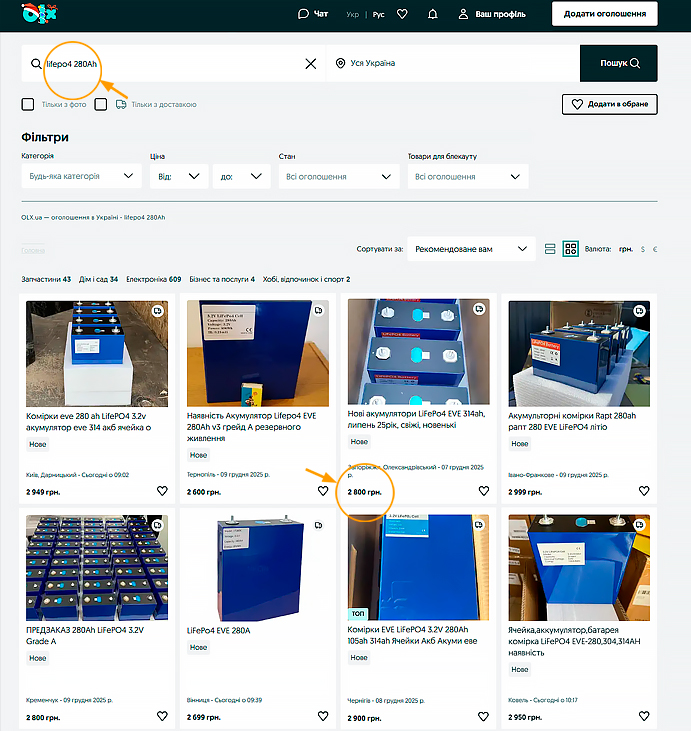691x731 pixels.
Task: Click the OLX logo
Action: pyautogui.click(x=43, y=14)
